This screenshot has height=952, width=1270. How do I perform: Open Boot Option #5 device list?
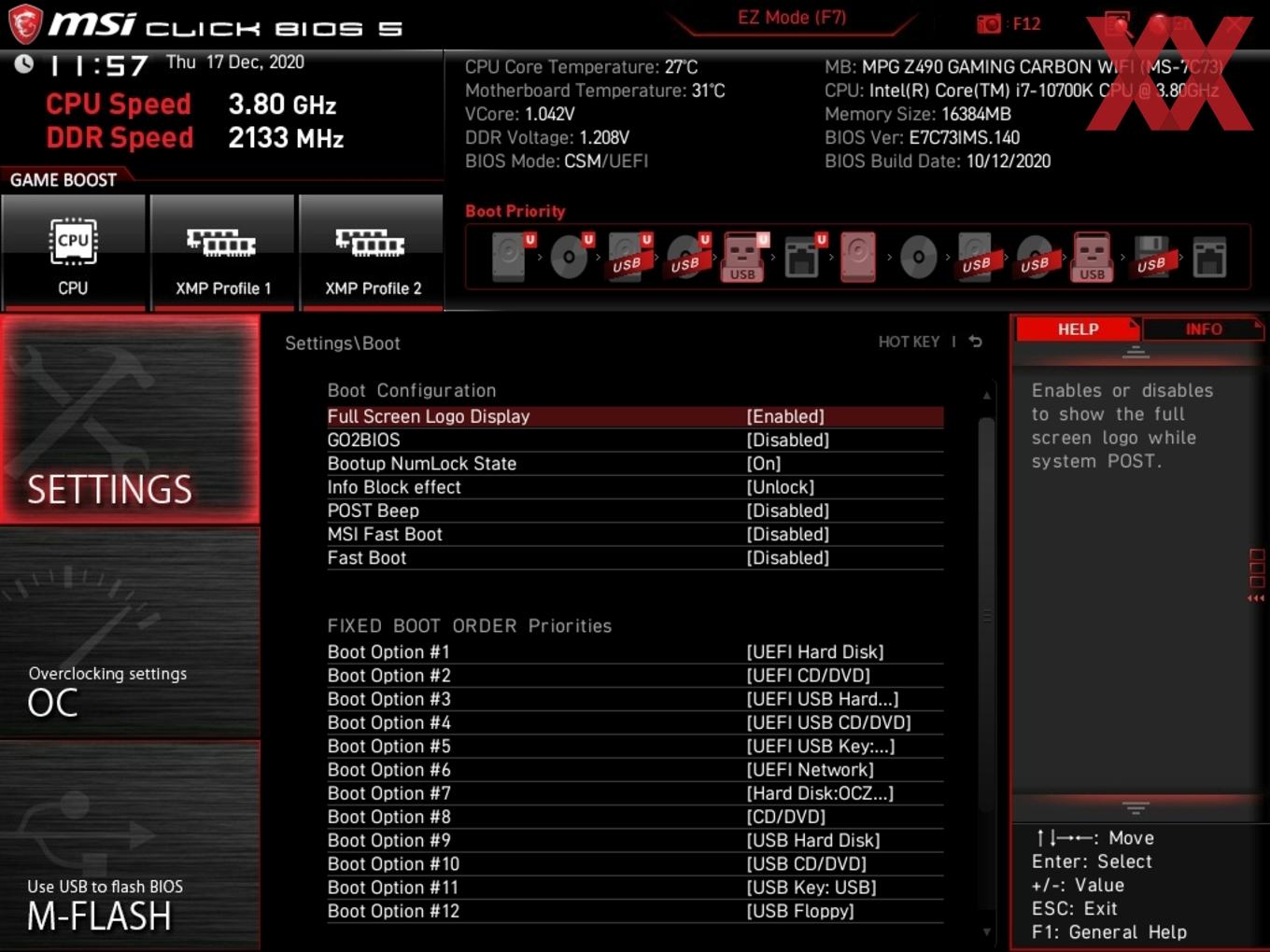pos(635,746)
